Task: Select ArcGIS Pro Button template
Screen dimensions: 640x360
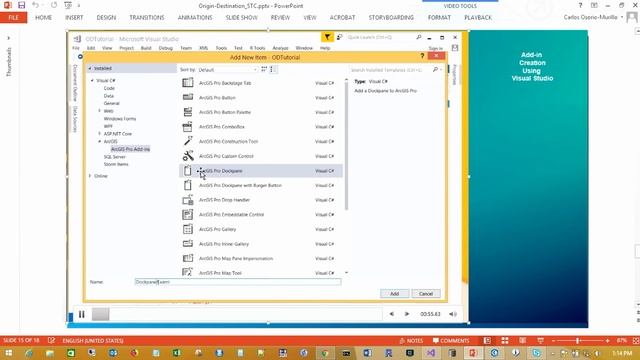Action: coord(261,98)
